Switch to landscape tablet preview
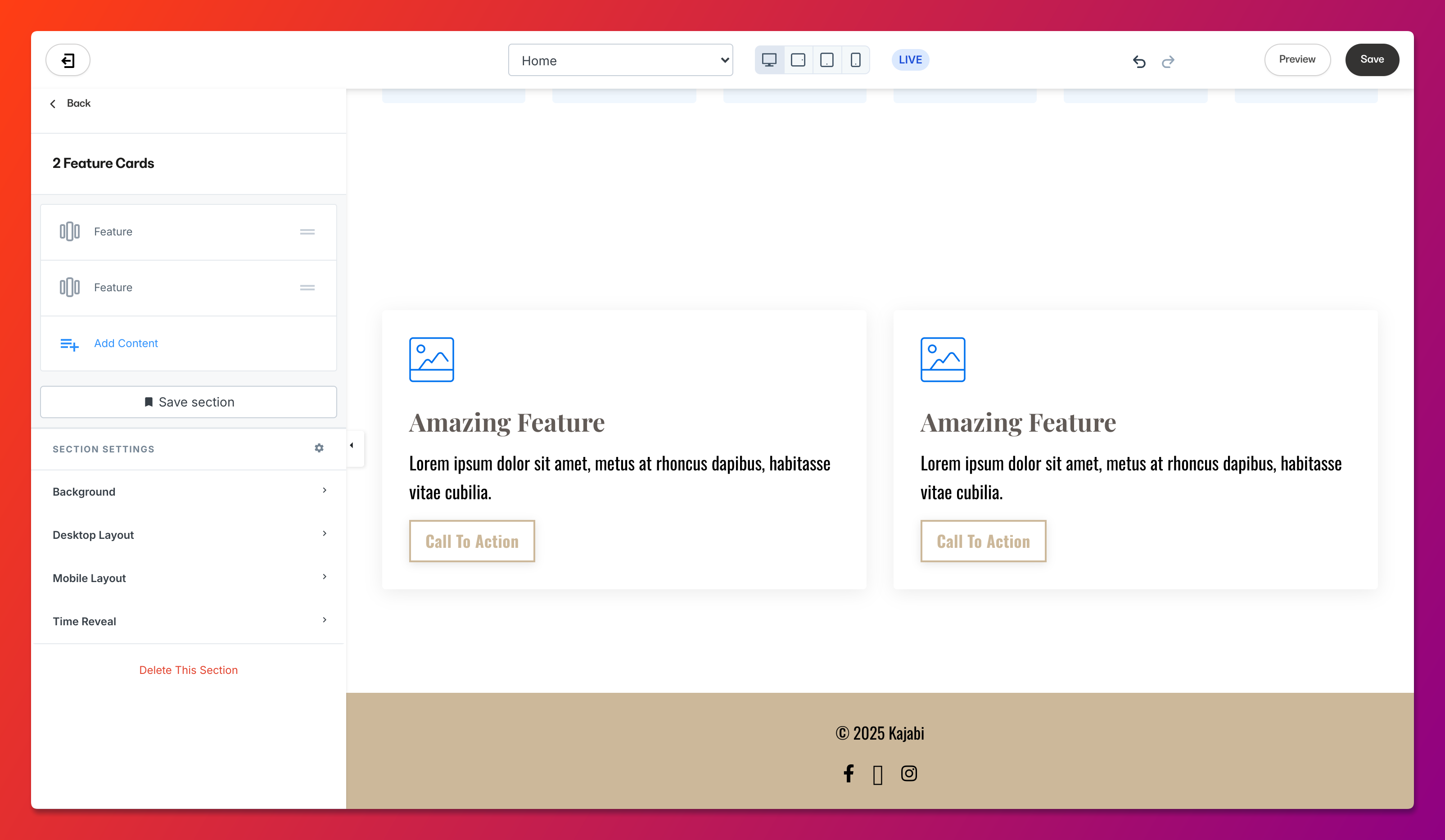The height and width of the screenshot is (840, 1445). (798, 59)
